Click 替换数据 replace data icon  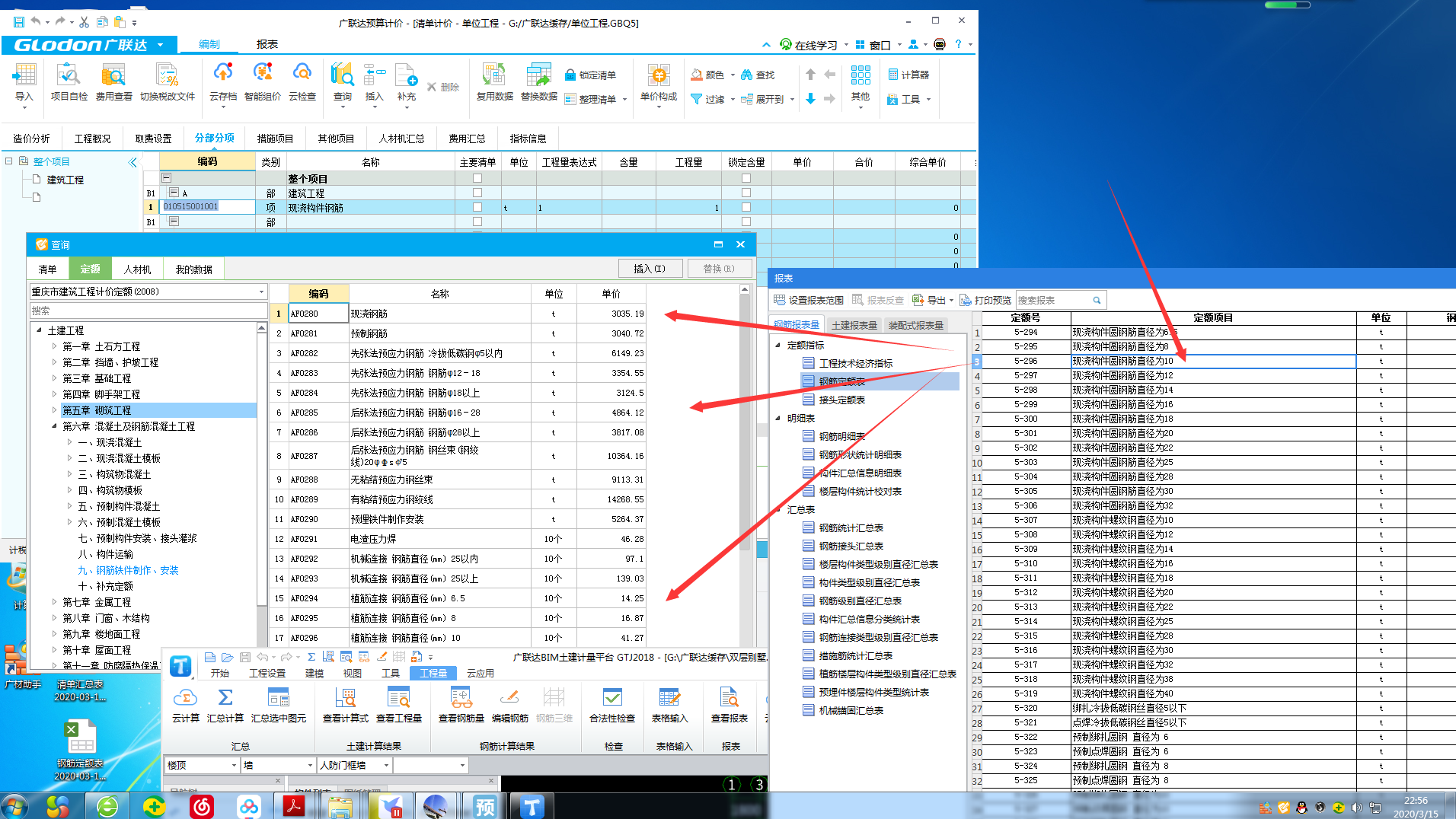click(539, 82)
